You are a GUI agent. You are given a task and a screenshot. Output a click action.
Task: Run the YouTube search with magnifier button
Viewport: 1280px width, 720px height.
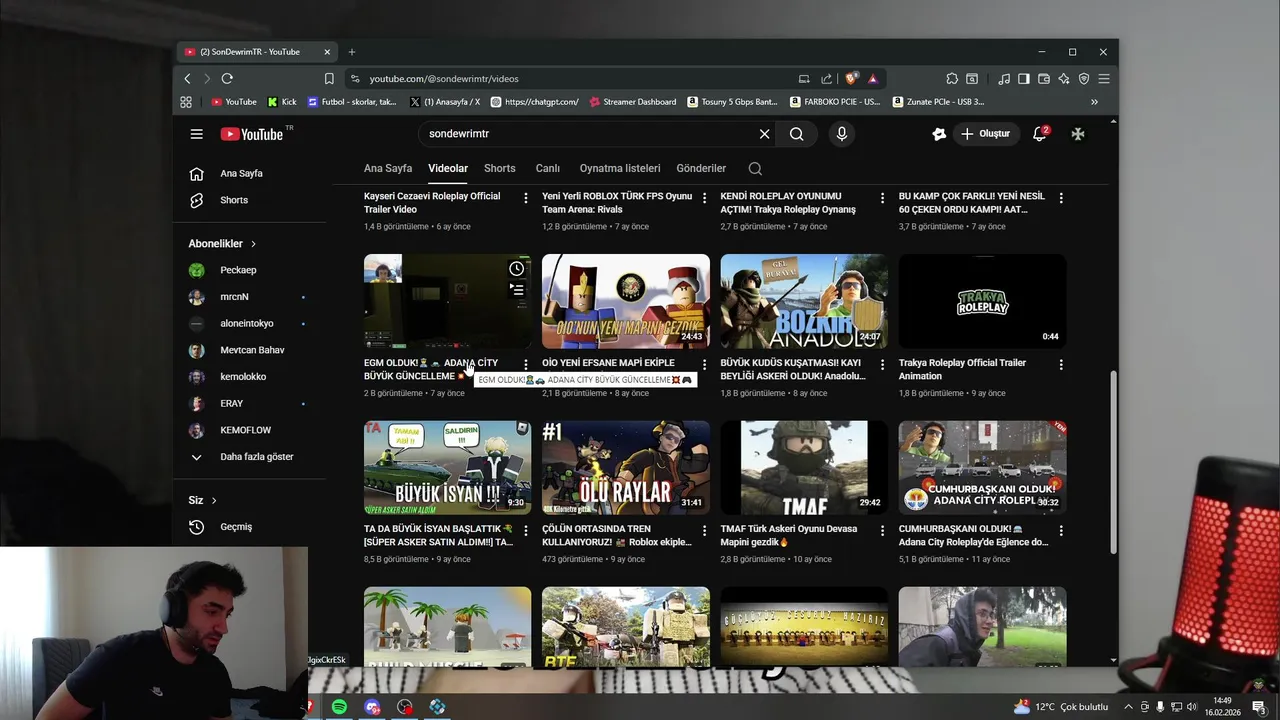coord(797,134)
